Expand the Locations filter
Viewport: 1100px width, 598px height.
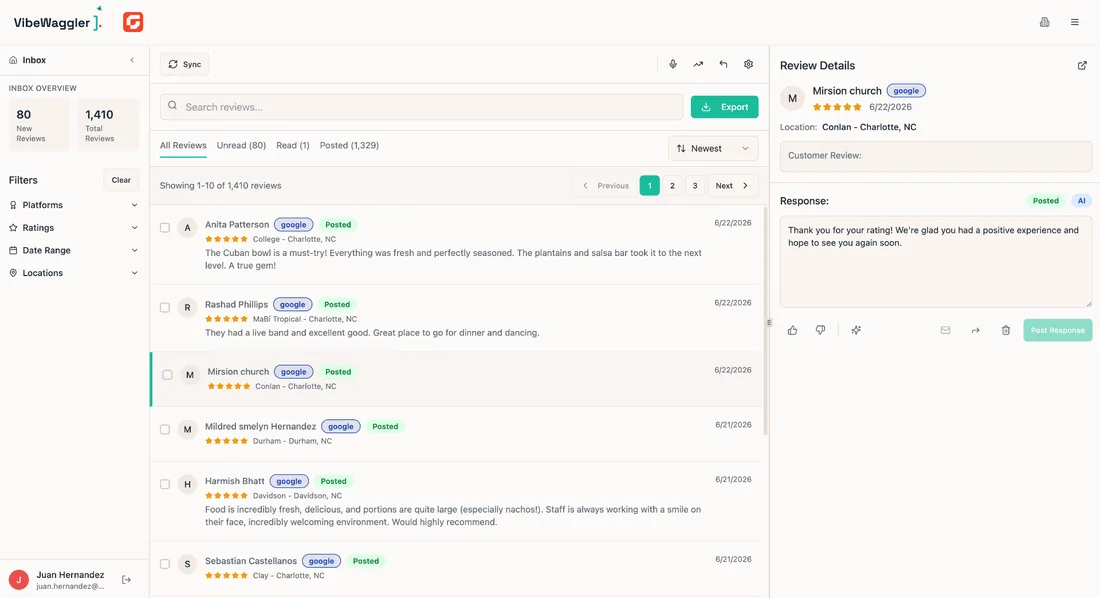pyautogui.click(x=74, y=273)
